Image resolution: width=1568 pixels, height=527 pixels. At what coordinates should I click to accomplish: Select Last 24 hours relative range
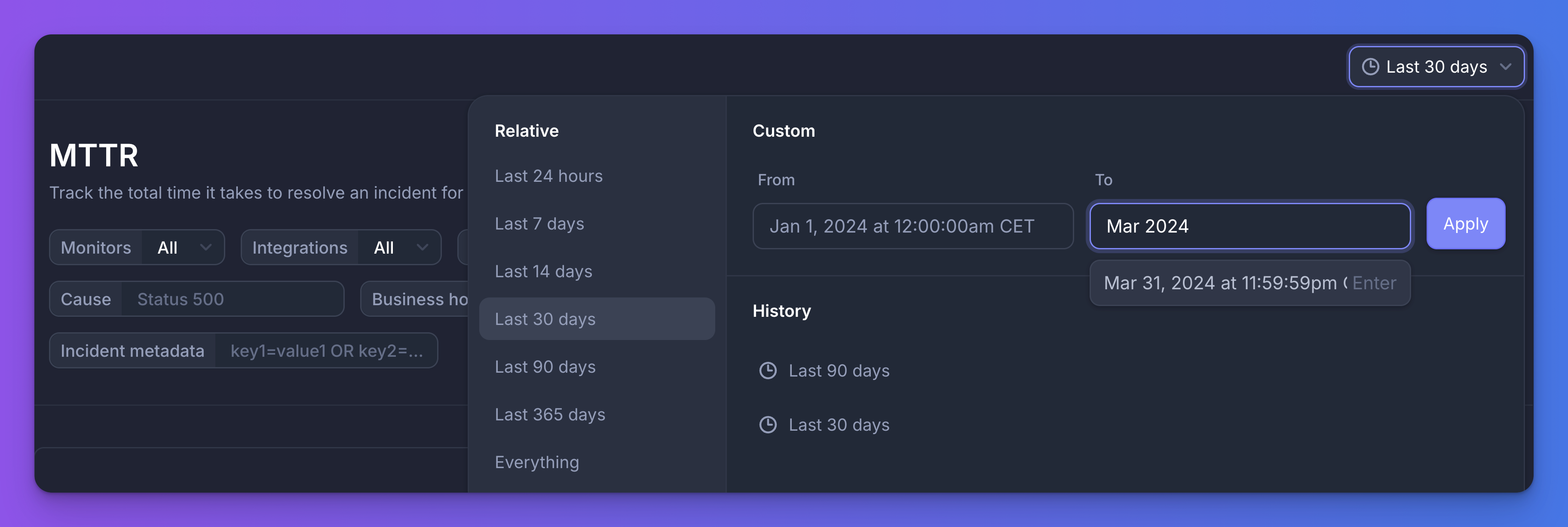pyautogui.click(x=548, y=175)
